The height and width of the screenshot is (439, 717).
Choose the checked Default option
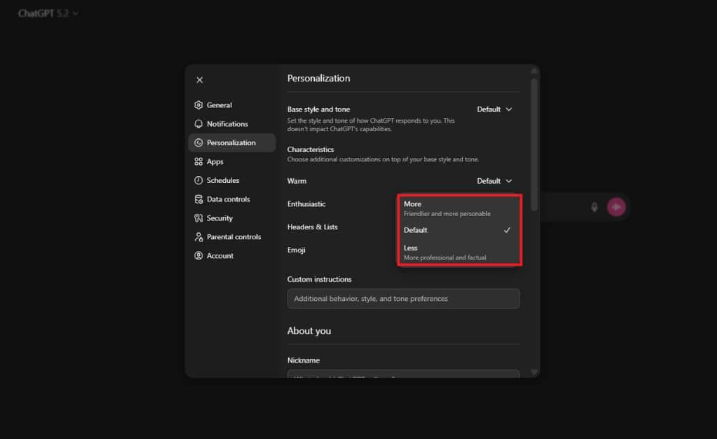[x=459, y=230]
